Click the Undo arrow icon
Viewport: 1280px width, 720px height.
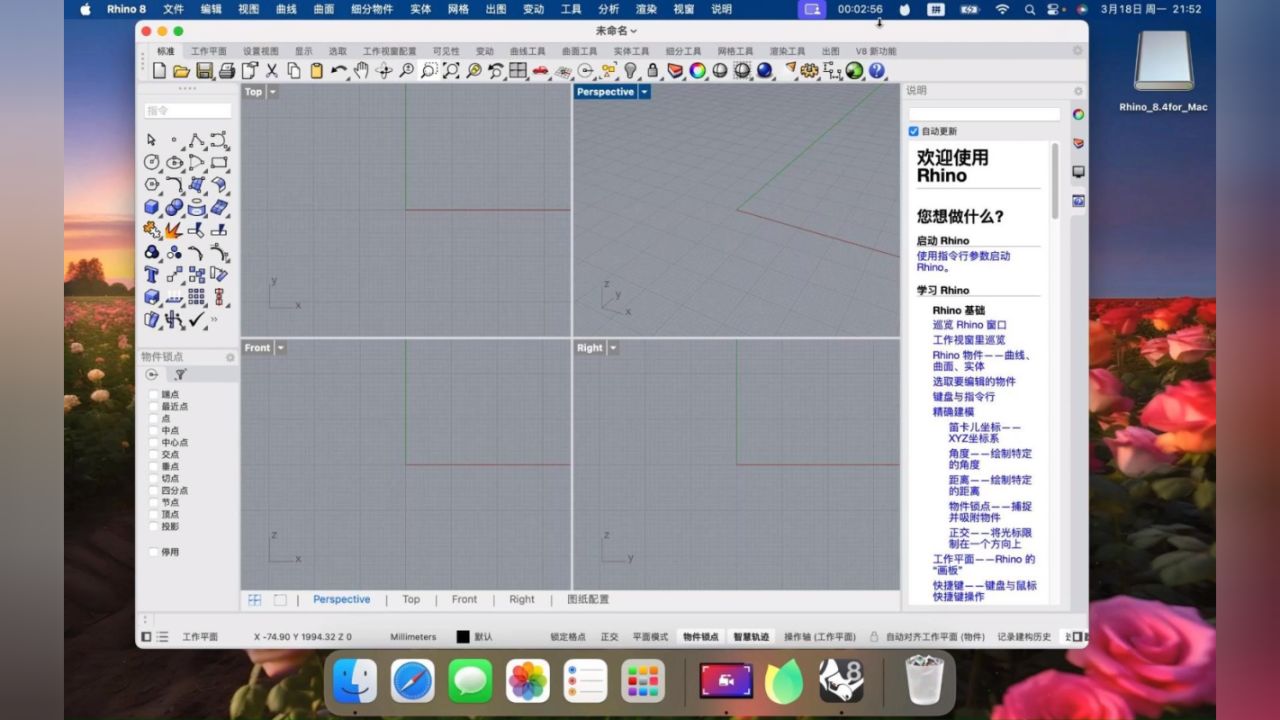point(339,70)
